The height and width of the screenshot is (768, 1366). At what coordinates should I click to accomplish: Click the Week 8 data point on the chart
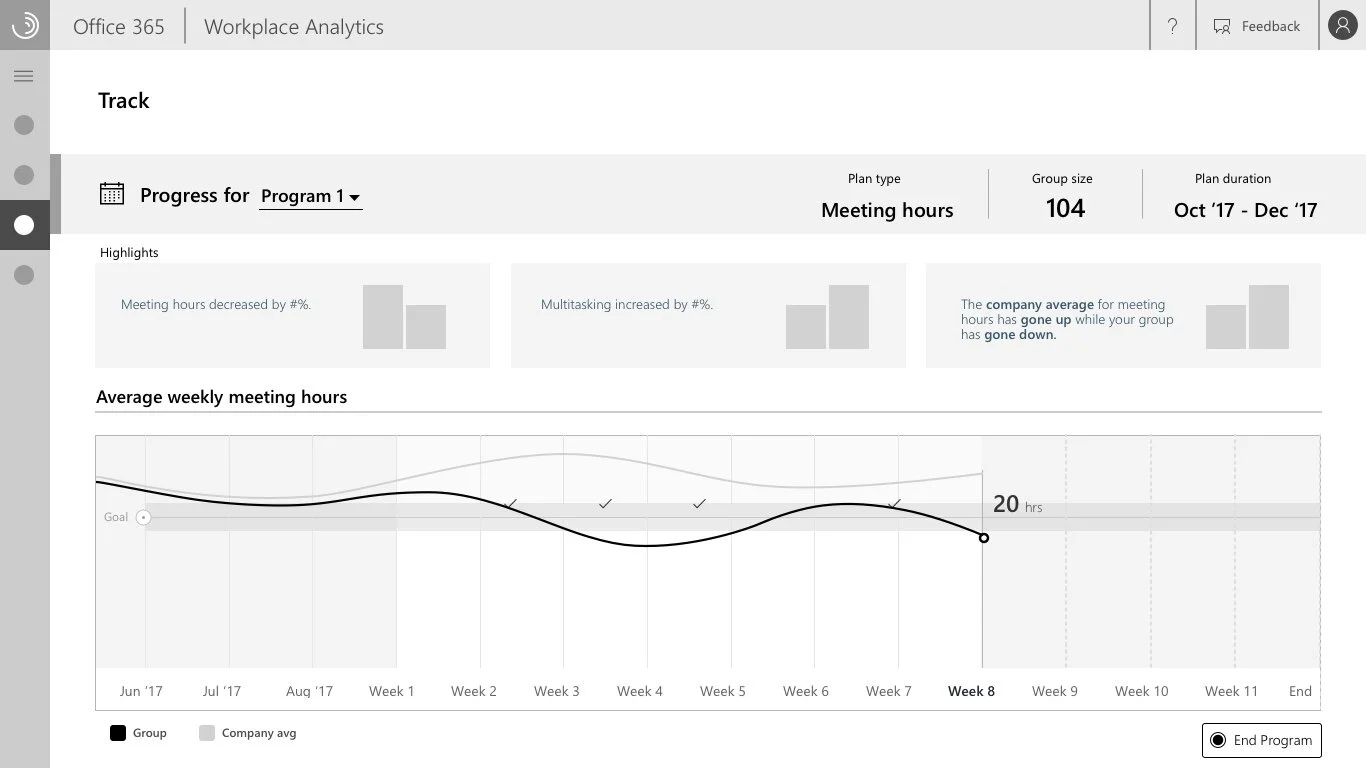click(x=984, y=538)
